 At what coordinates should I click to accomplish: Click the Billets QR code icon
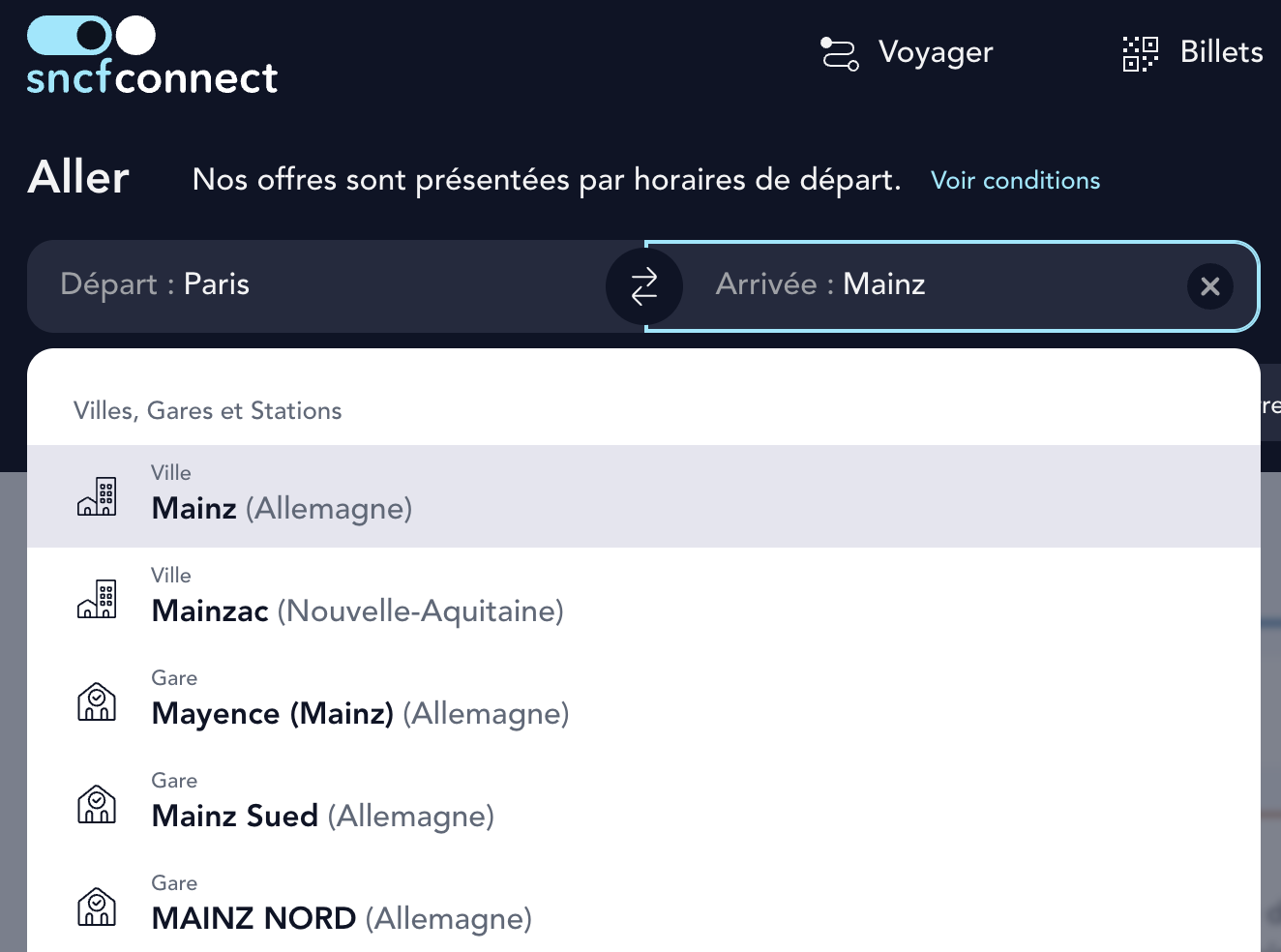[1140, 53]
